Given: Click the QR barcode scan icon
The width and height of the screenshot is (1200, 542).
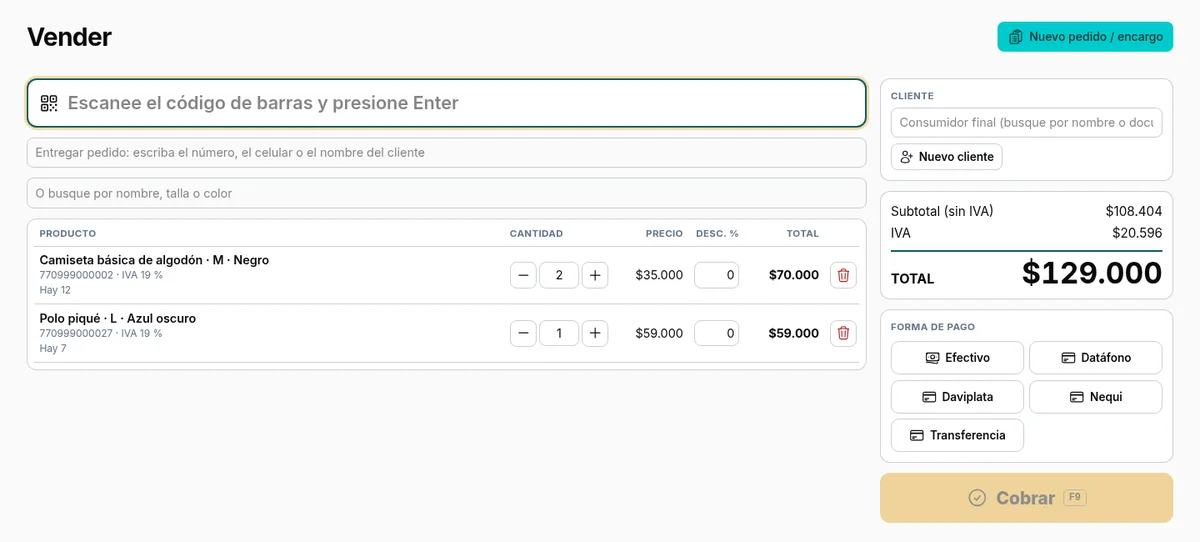Looking at the screenshot, I should (x=49, y=103).
